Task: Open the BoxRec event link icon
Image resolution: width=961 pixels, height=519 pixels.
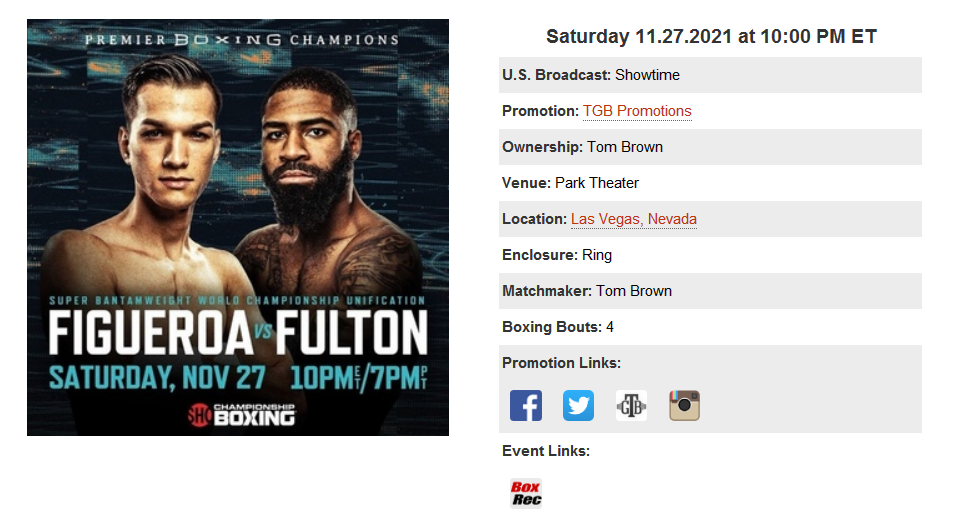Action: [526, 493]
